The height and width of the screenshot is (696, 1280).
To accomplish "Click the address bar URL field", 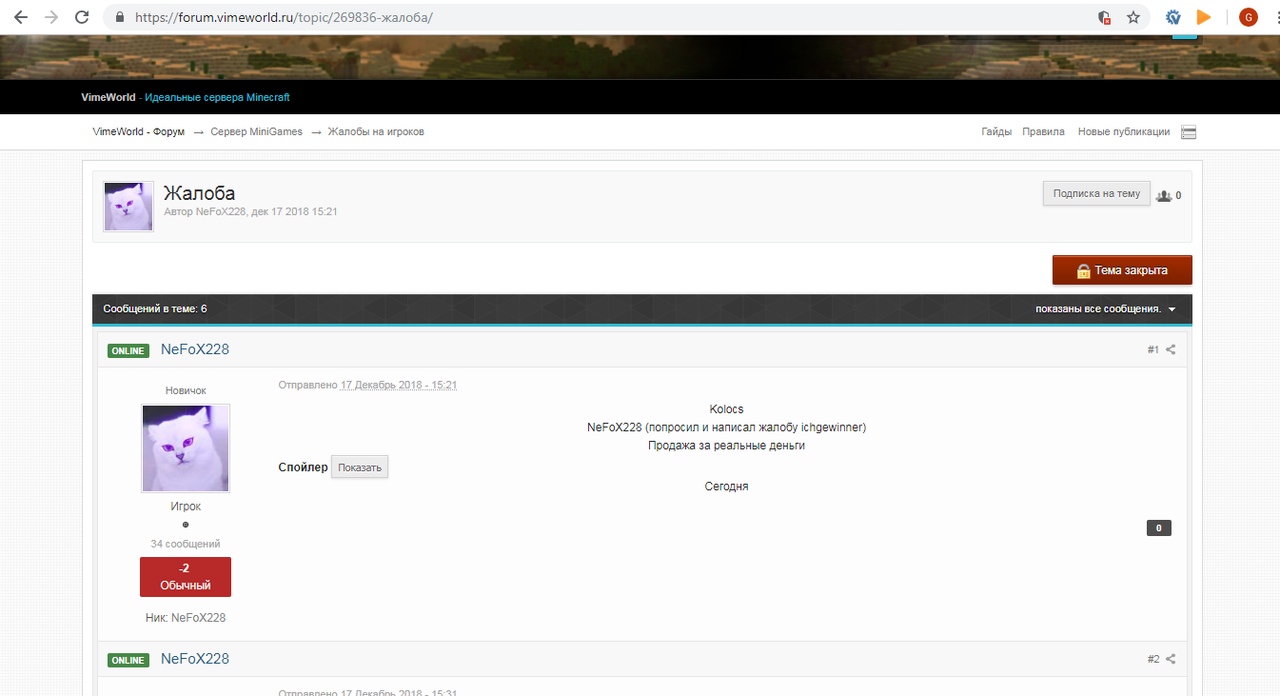I will coord(600,17).
